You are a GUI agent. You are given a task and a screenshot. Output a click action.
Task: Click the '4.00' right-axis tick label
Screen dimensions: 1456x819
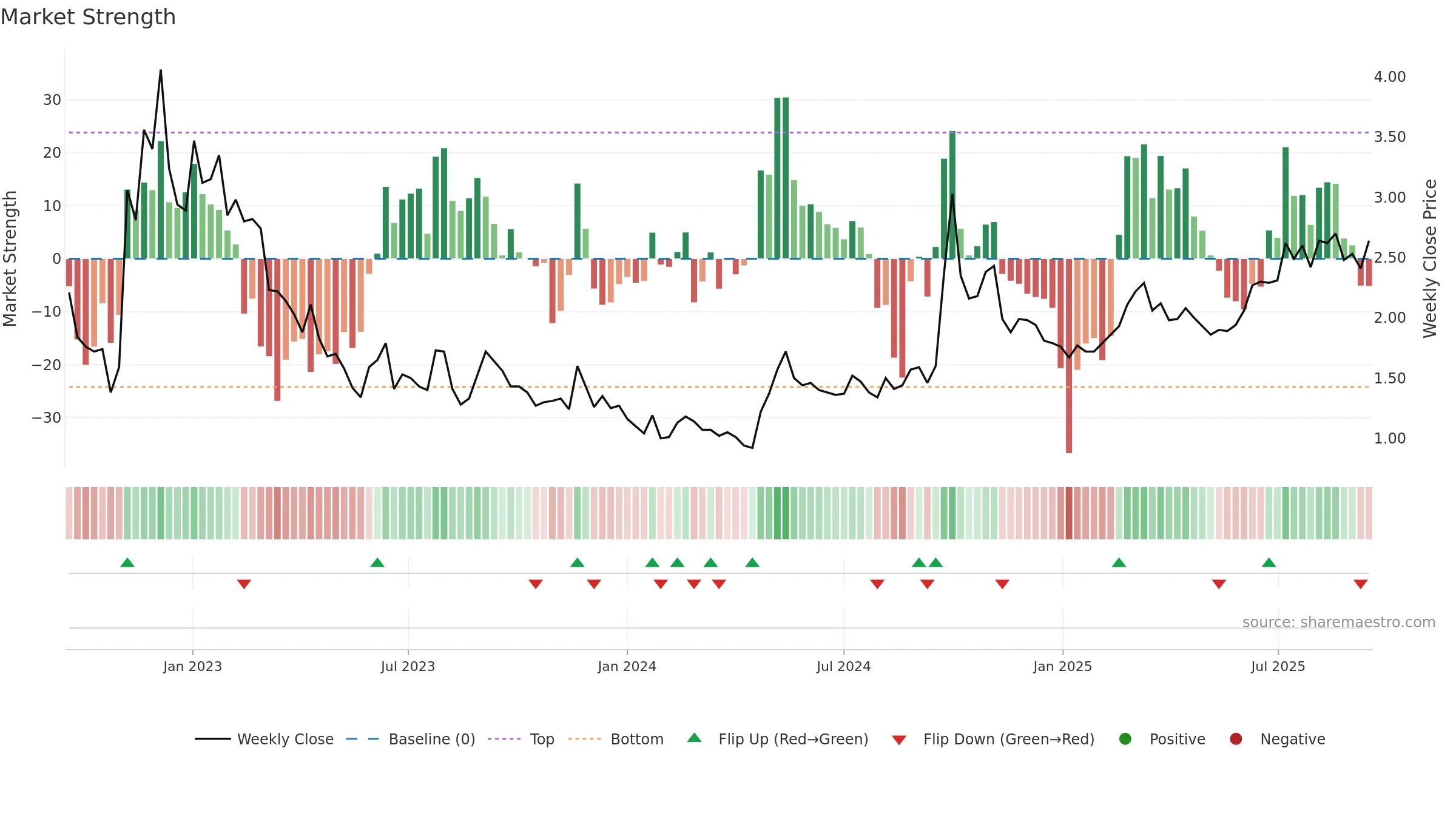pos(1390,77)
